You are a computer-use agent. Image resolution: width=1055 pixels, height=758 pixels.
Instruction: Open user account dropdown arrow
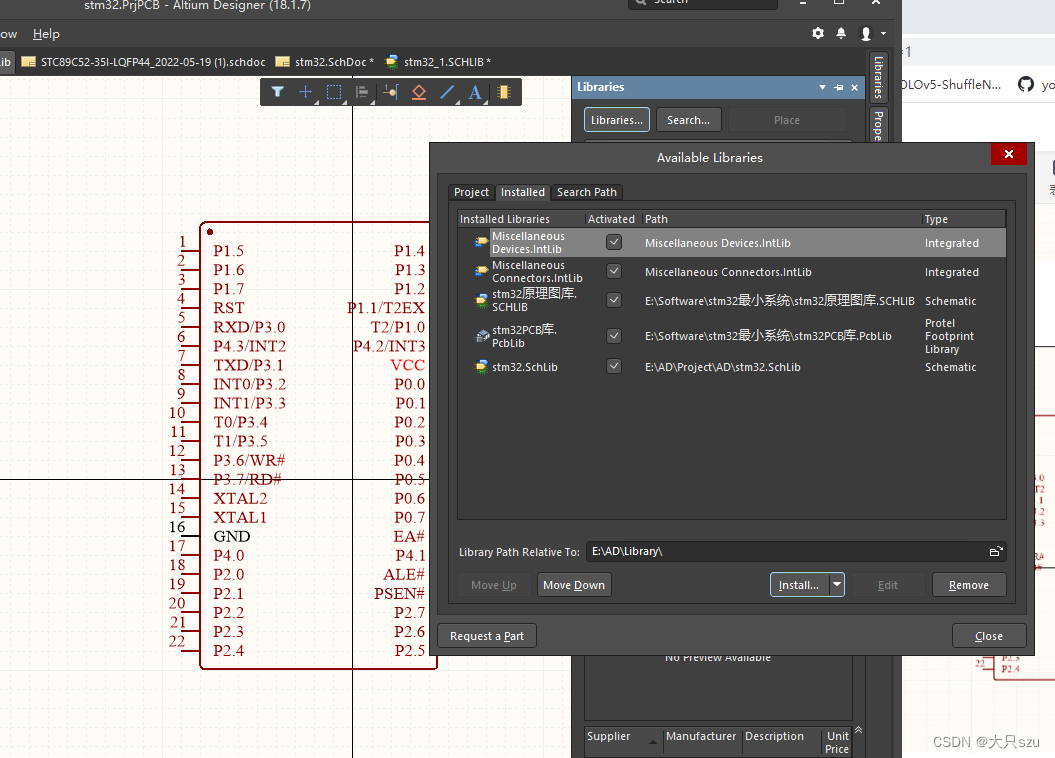coord(883,34)
